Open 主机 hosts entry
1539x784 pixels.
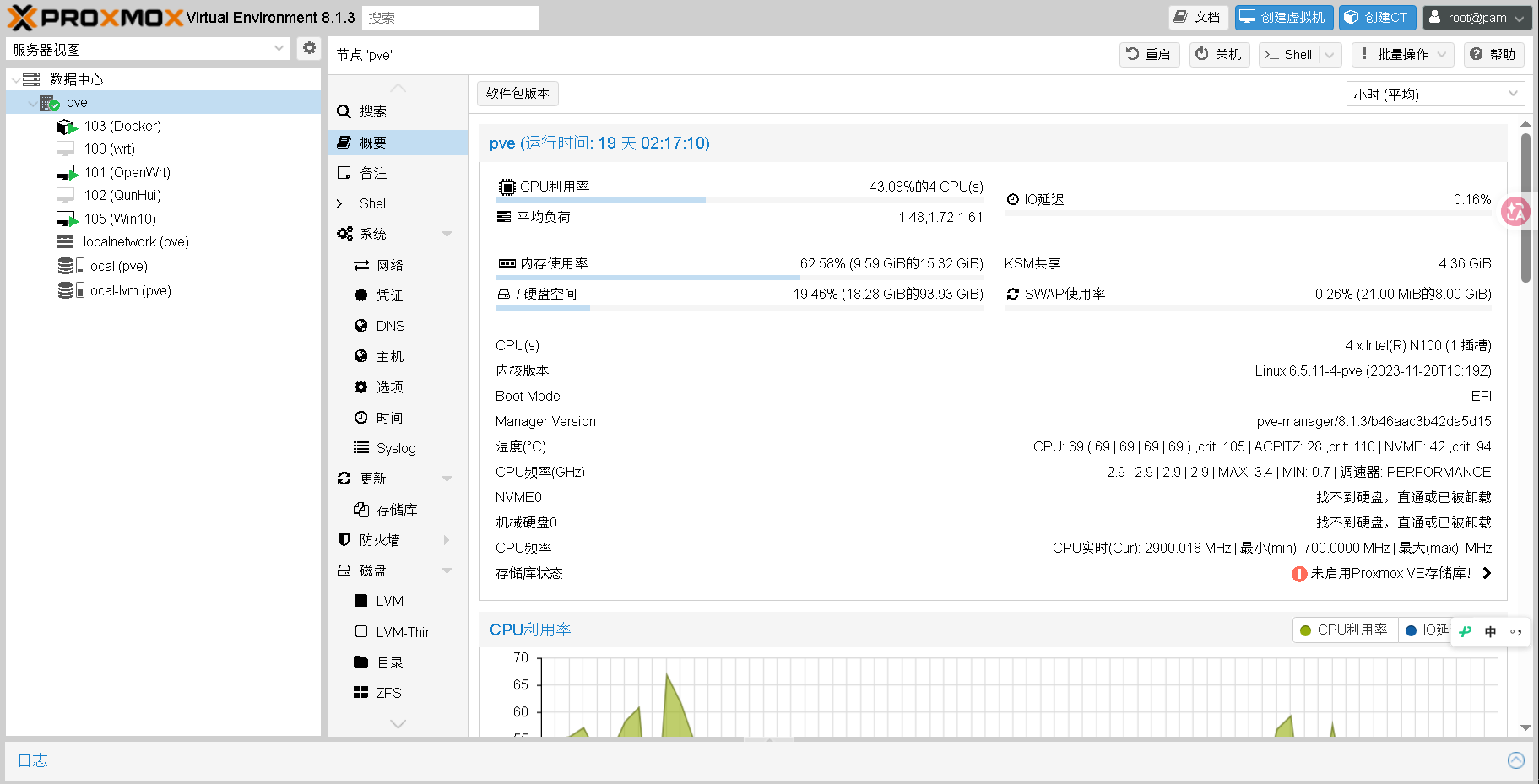click(x=397, y=356)
